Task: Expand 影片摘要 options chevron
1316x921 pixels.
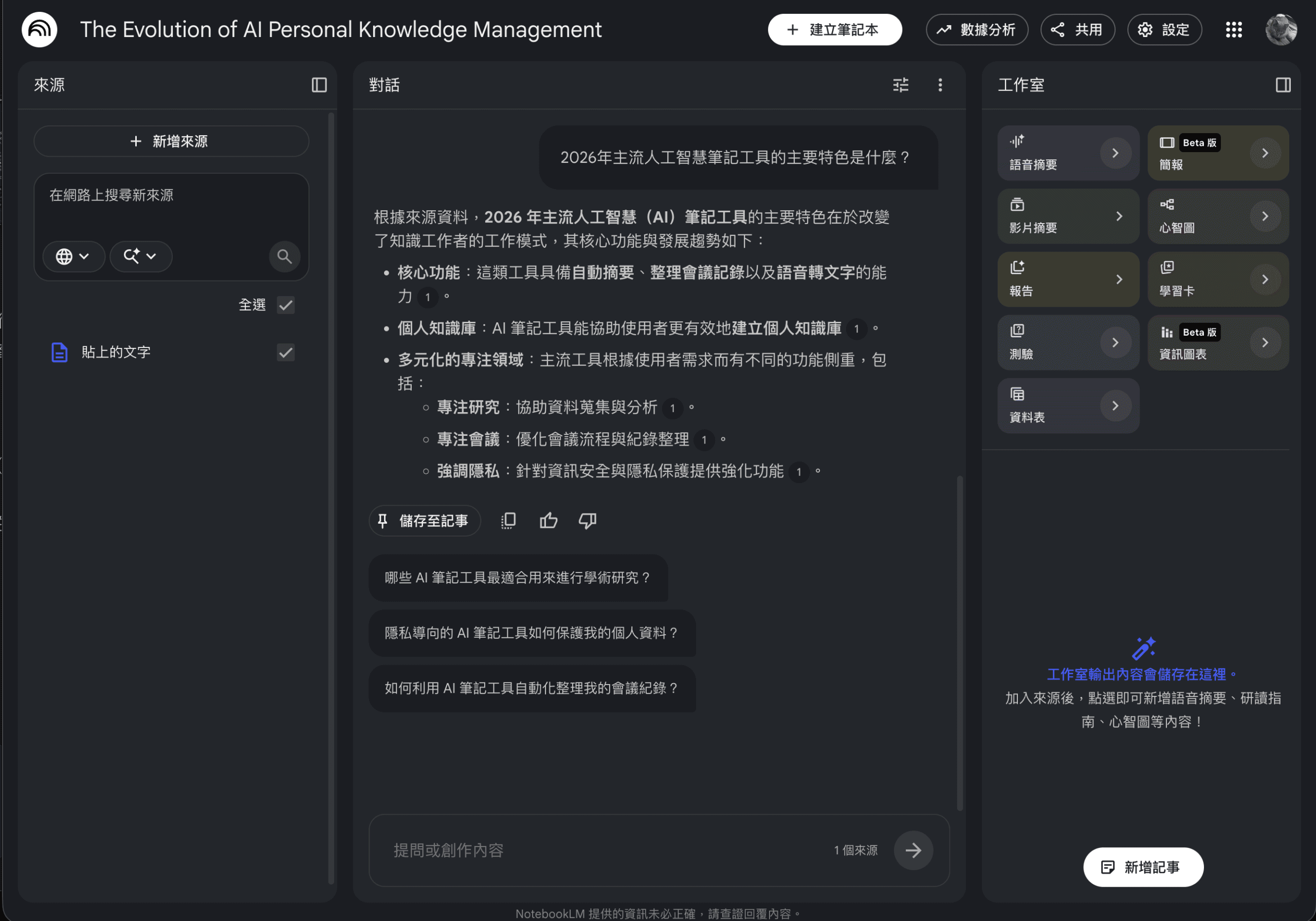Action: [x=1119, y=216]
